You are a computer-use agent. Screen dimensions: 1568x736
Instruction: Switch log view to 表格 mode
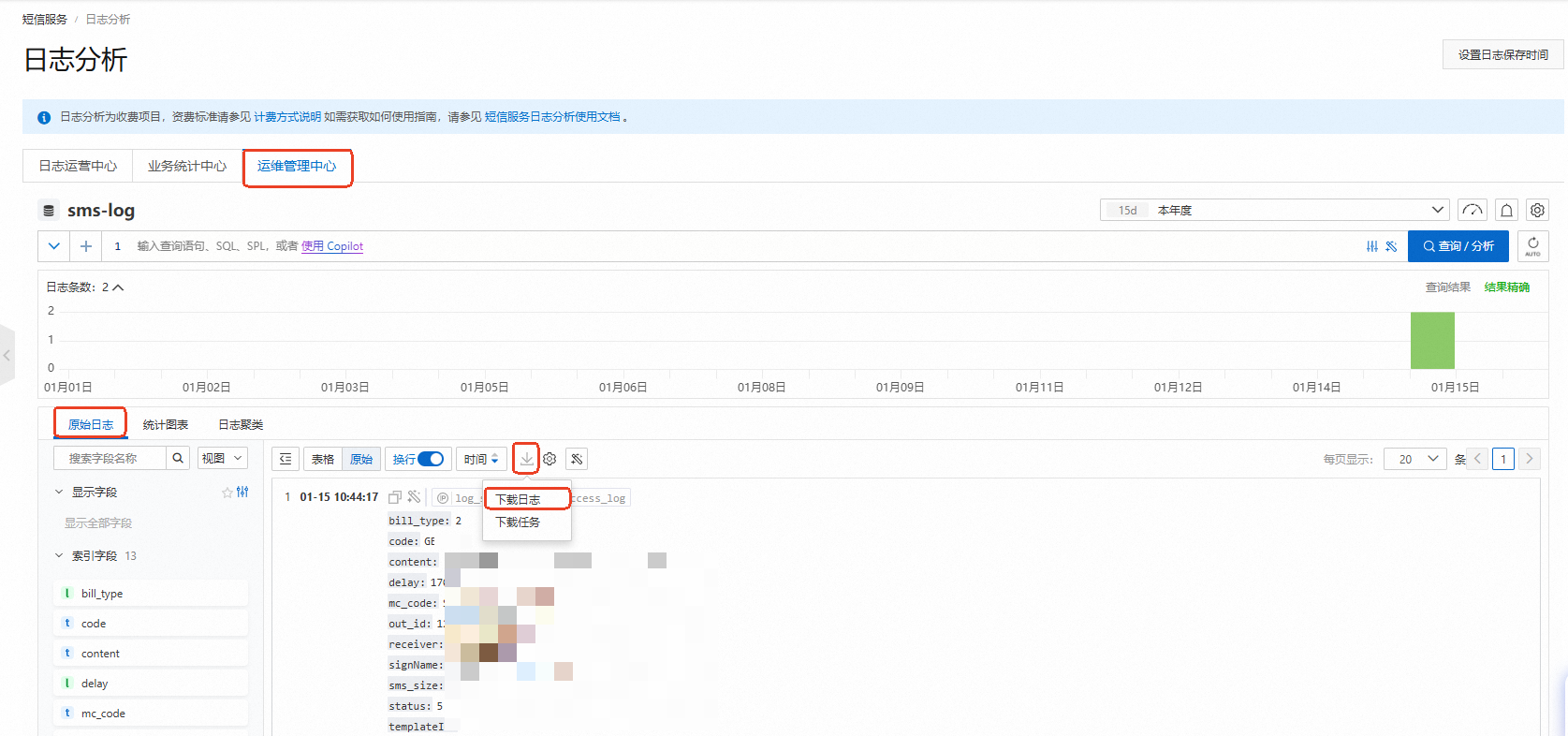323,459
